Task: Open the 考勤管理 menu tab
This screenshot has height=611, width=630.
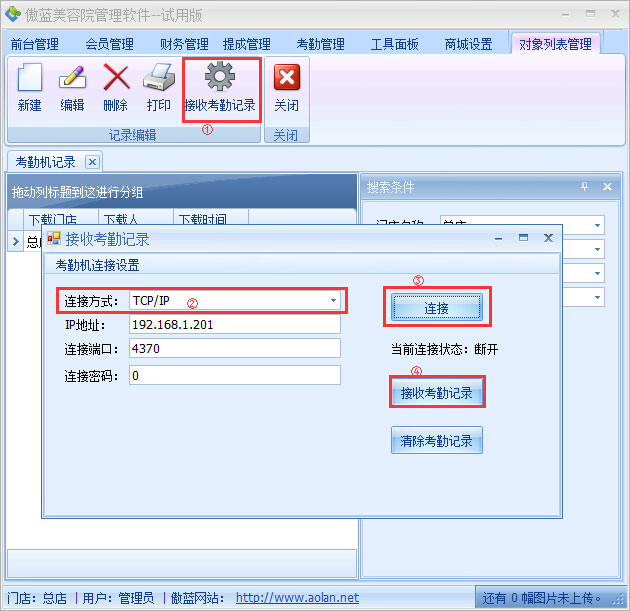Action: (320, 44)
